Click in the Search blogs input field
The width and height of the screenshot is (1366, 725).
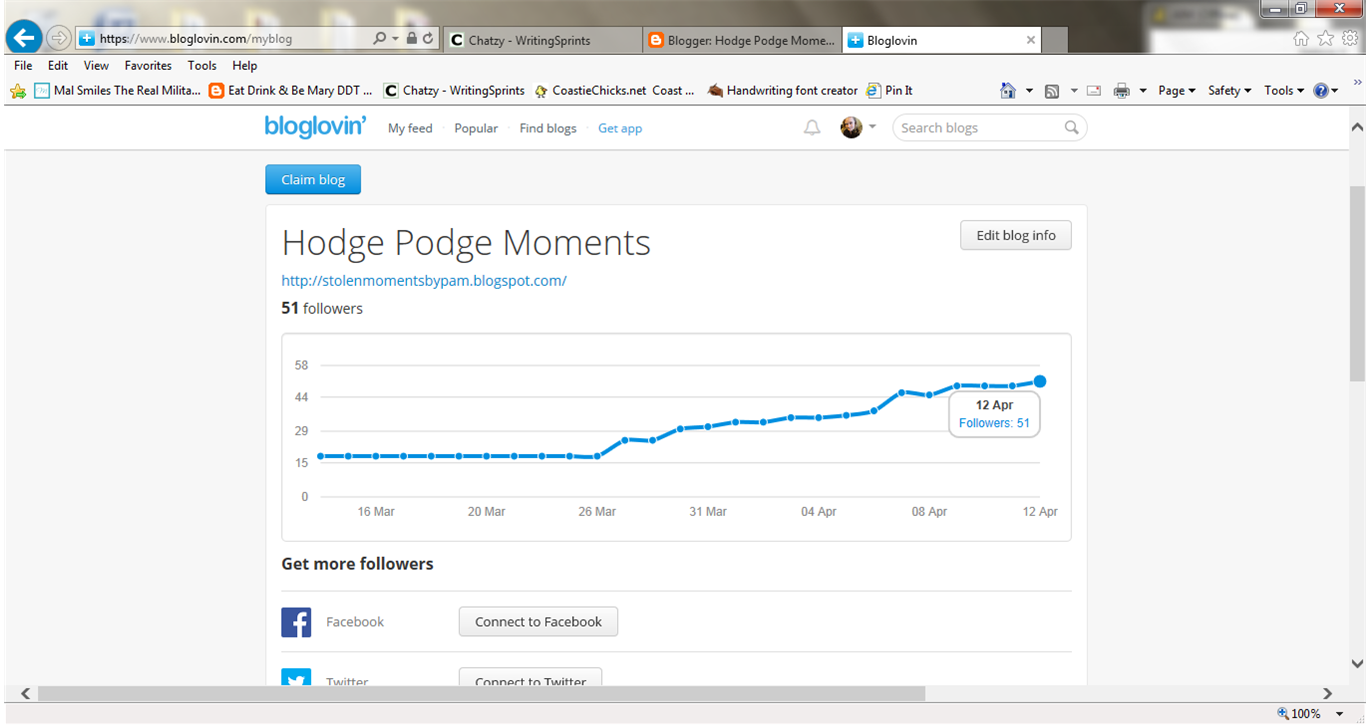(980, 128)
